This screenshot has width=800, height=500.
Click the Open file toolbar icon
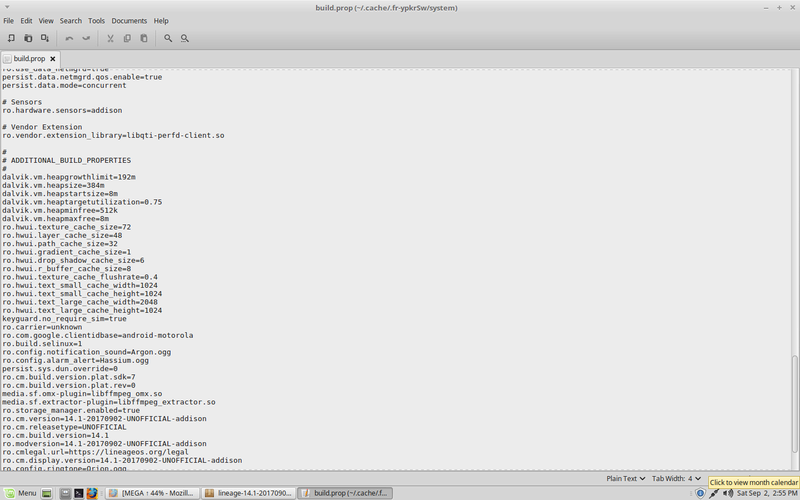point(28,38)
